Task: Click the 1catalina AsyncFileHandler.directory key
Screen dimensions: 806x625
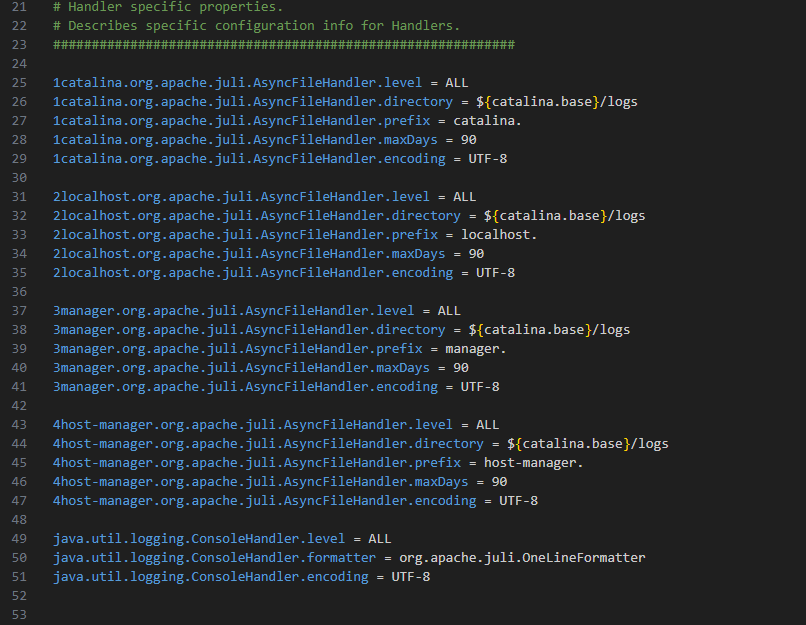Action: (x=253, y=102)
